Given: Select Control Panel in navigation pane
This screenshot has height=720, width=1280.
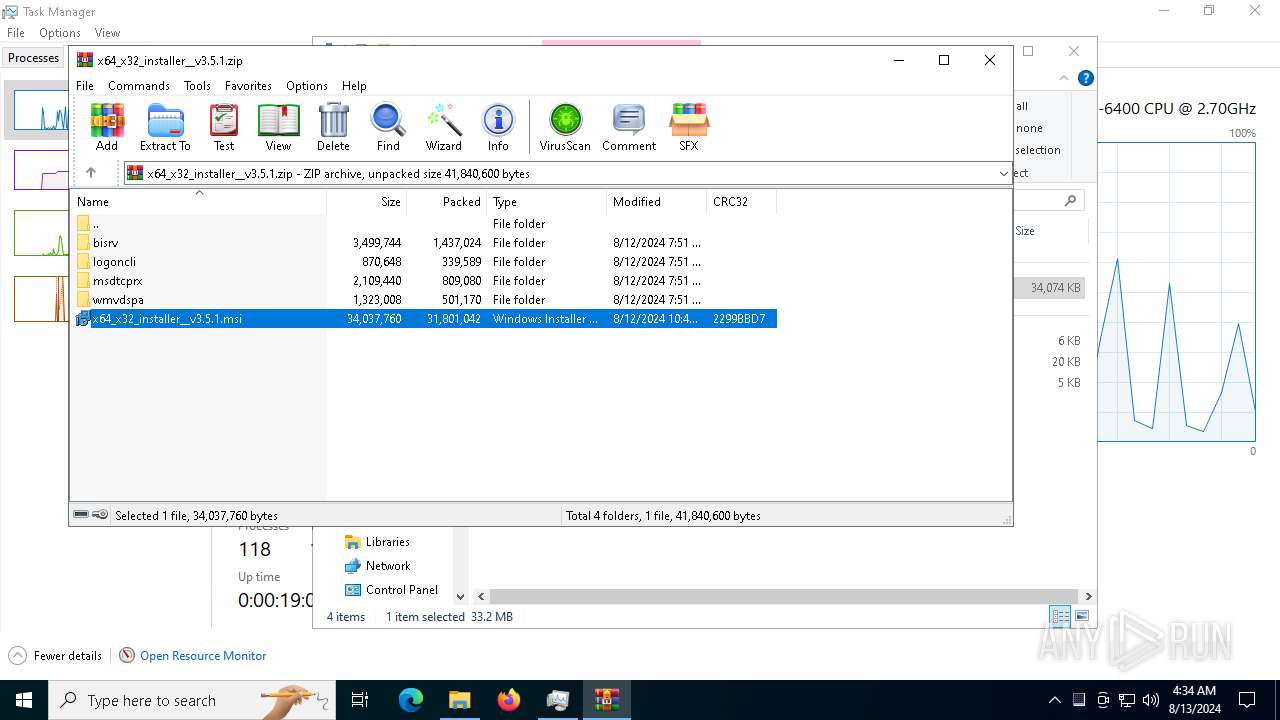Looking at the screenshot, I should [391, 590].
